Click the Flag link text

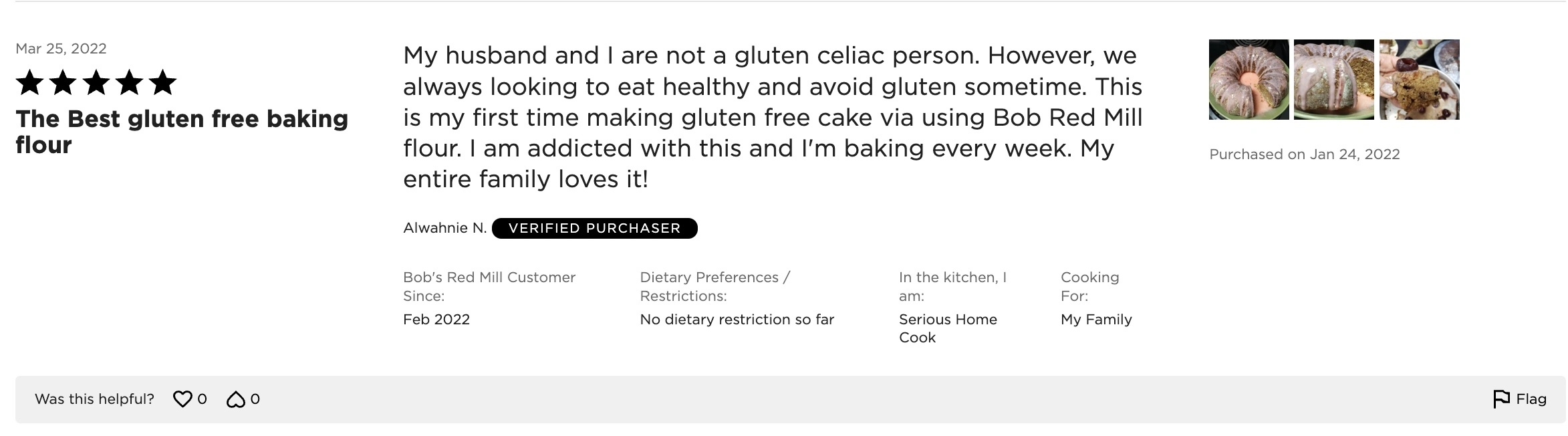[x=1531, y=399]
